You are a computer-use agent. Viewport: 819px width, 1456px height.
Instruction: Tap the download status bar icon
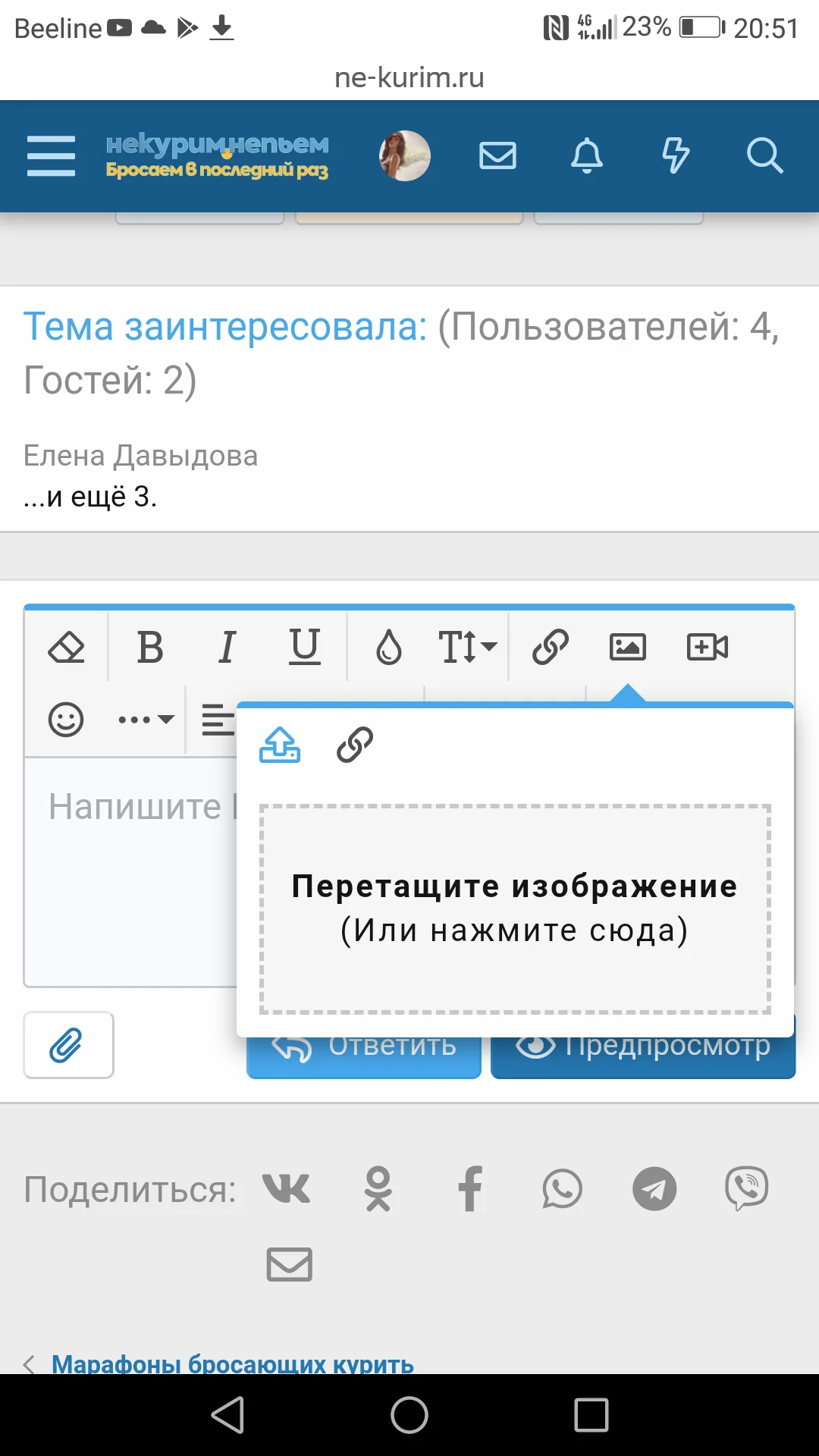221,28
